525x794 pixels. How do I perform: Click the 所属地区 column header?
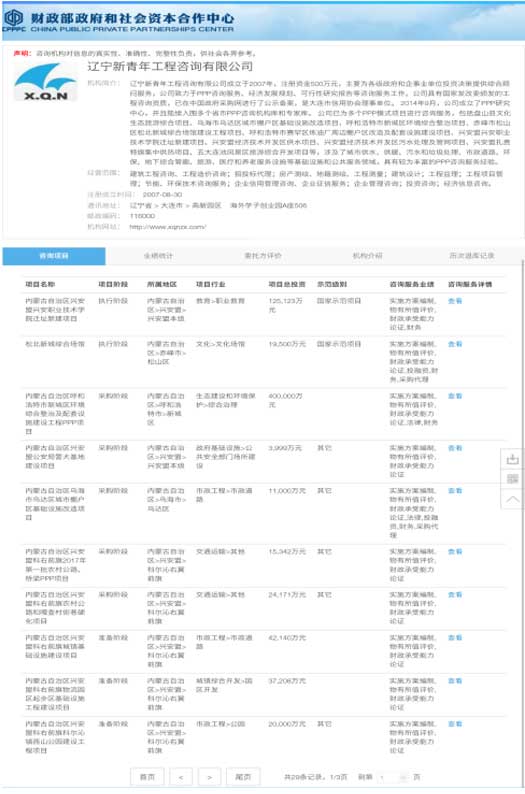(162, 285)
